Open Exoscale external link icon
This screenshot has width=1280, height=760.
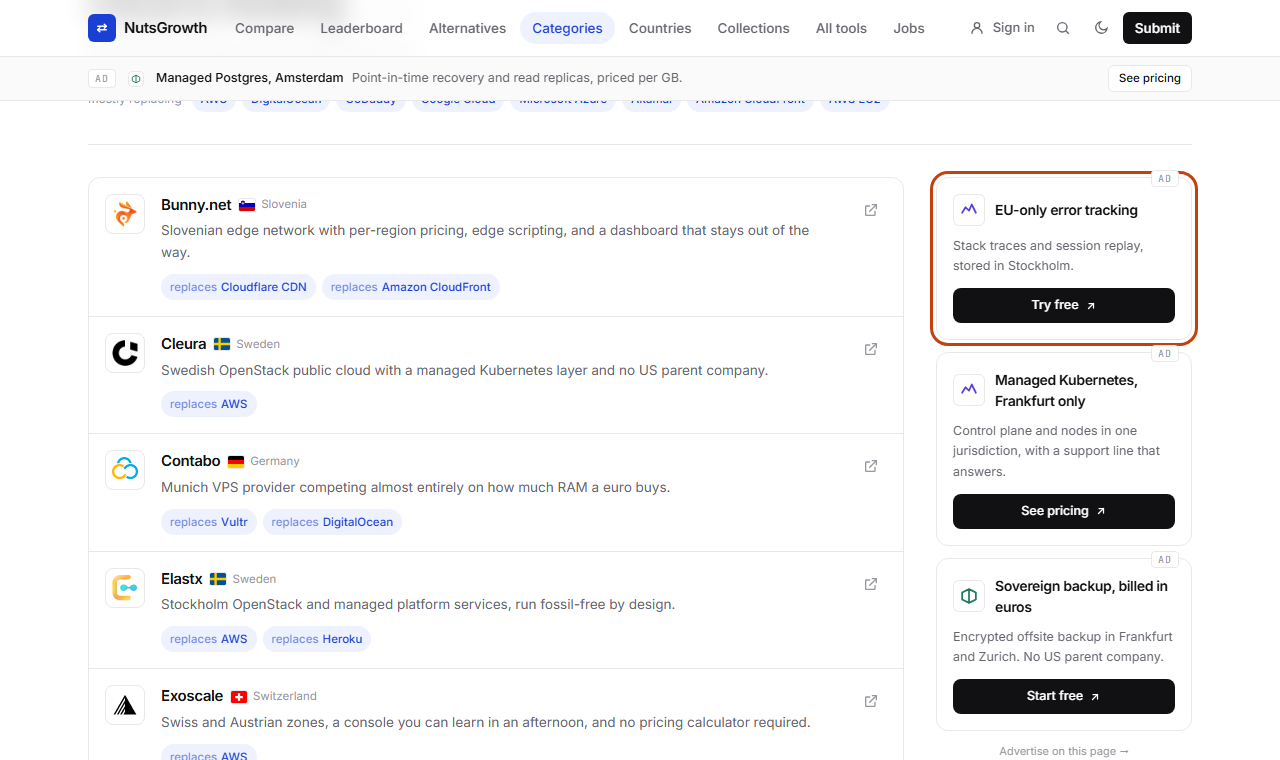(871, 701)
